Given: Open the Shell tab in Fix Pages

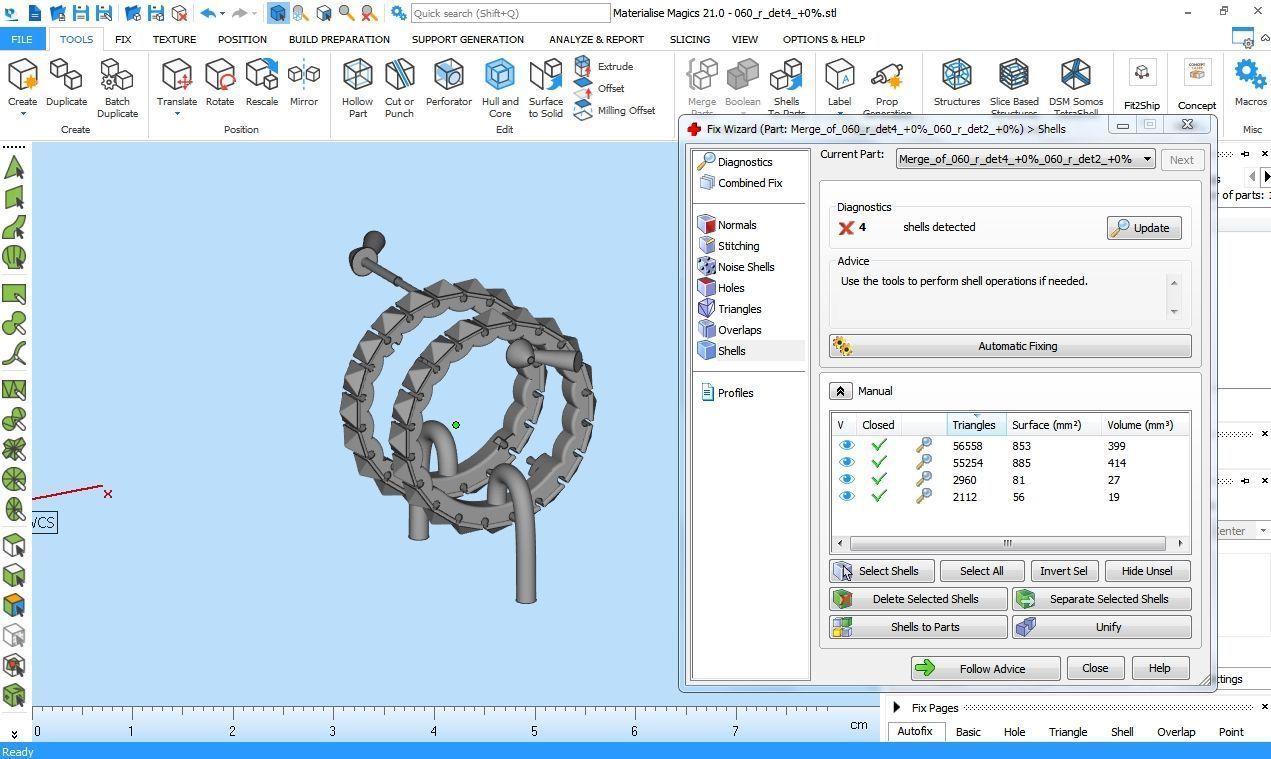Looking at the screenshot, I should point(1122,732).
